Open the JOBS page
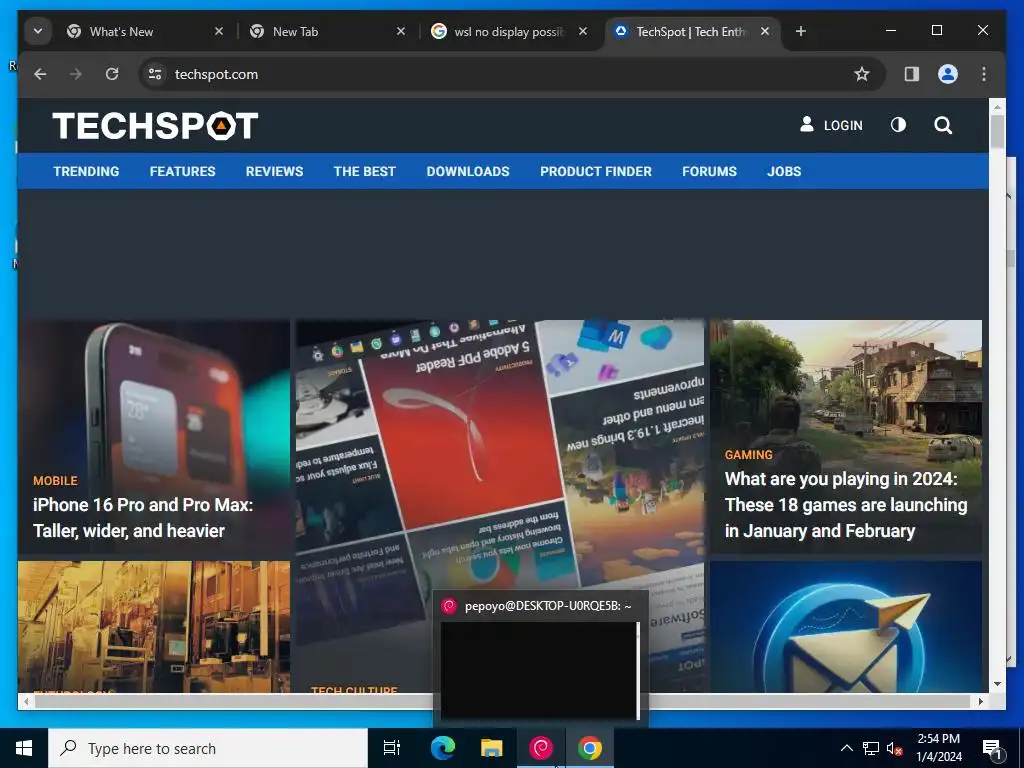The image size is (1024, 768). (784, 172)
